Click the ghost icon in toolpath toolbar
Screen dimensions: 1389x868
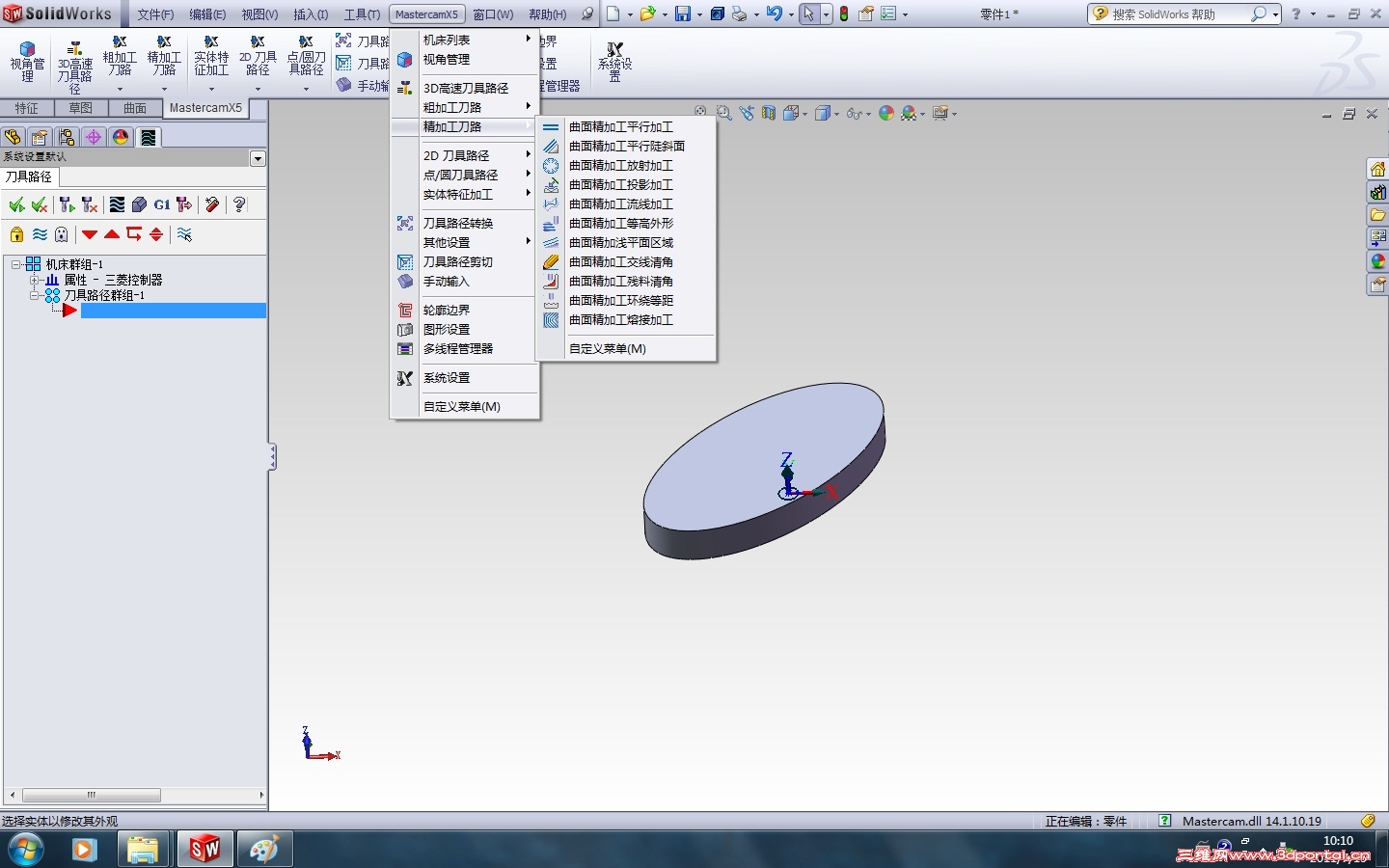(62, 234)
